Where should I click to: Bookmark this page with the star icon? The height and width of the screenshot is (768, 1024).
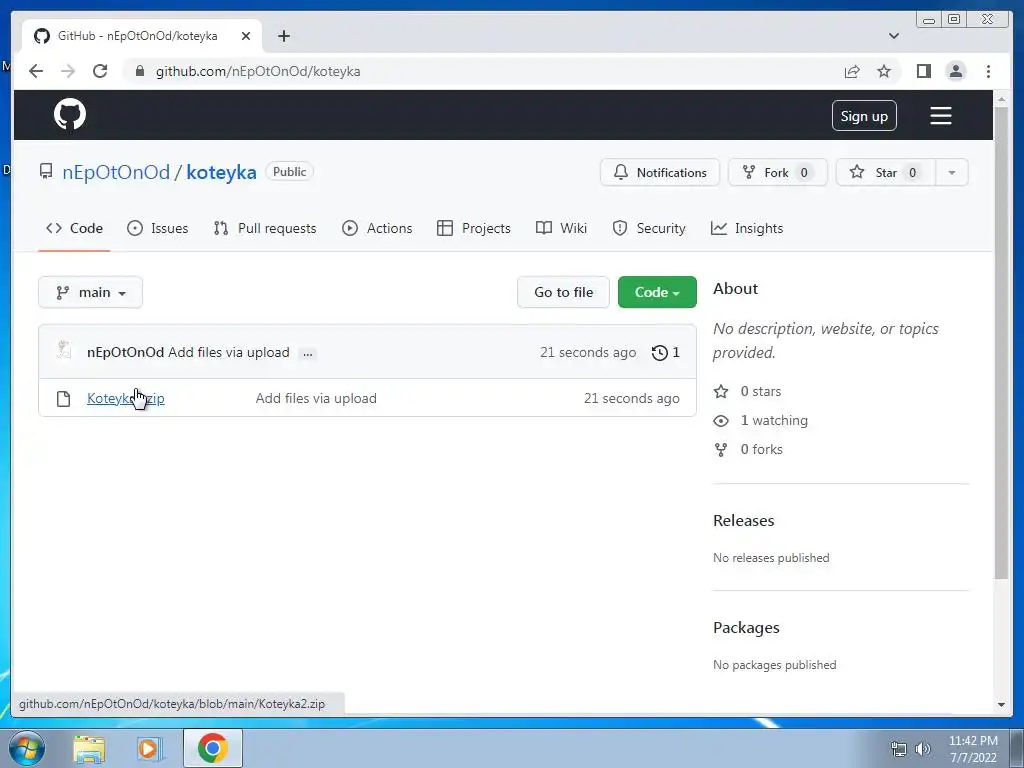[x=884, y=71]
